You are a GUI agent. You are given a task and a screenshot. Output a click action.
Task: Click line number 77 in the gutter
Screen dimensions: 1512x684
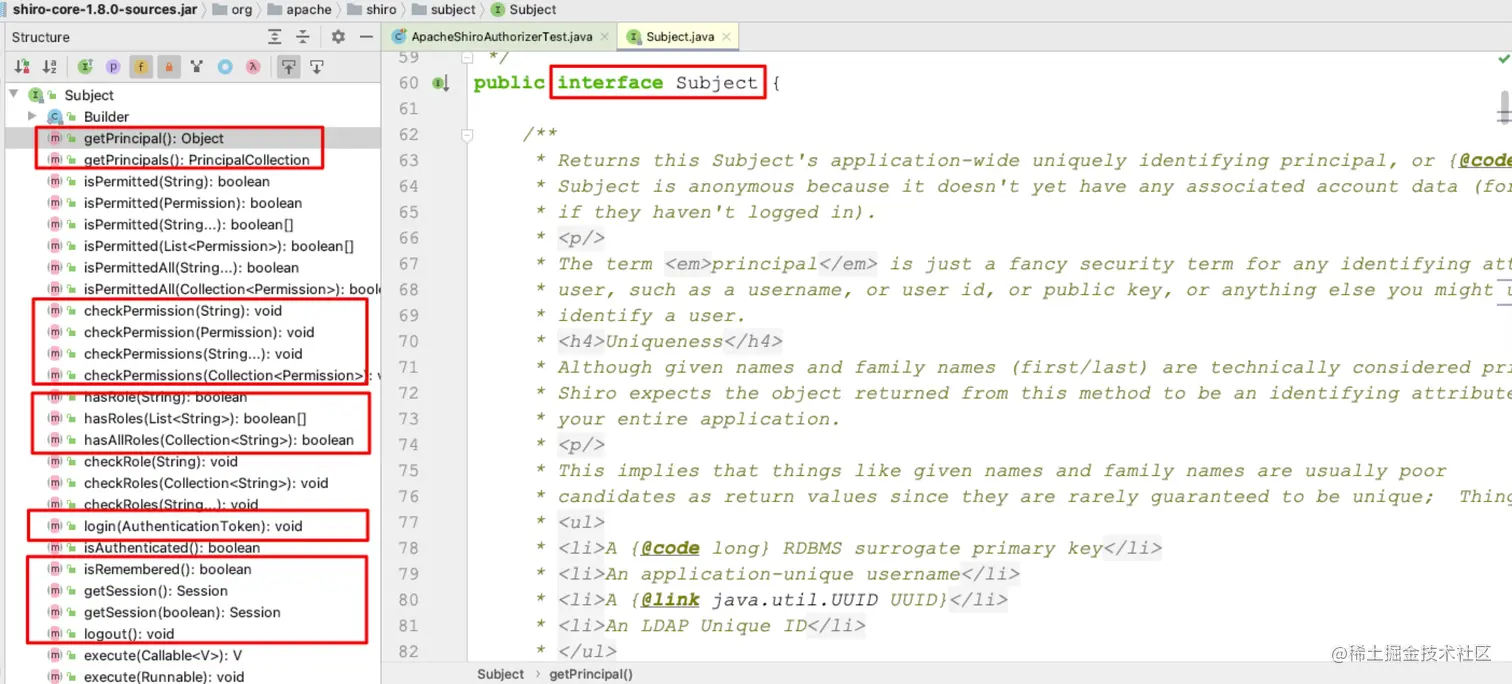408,523
